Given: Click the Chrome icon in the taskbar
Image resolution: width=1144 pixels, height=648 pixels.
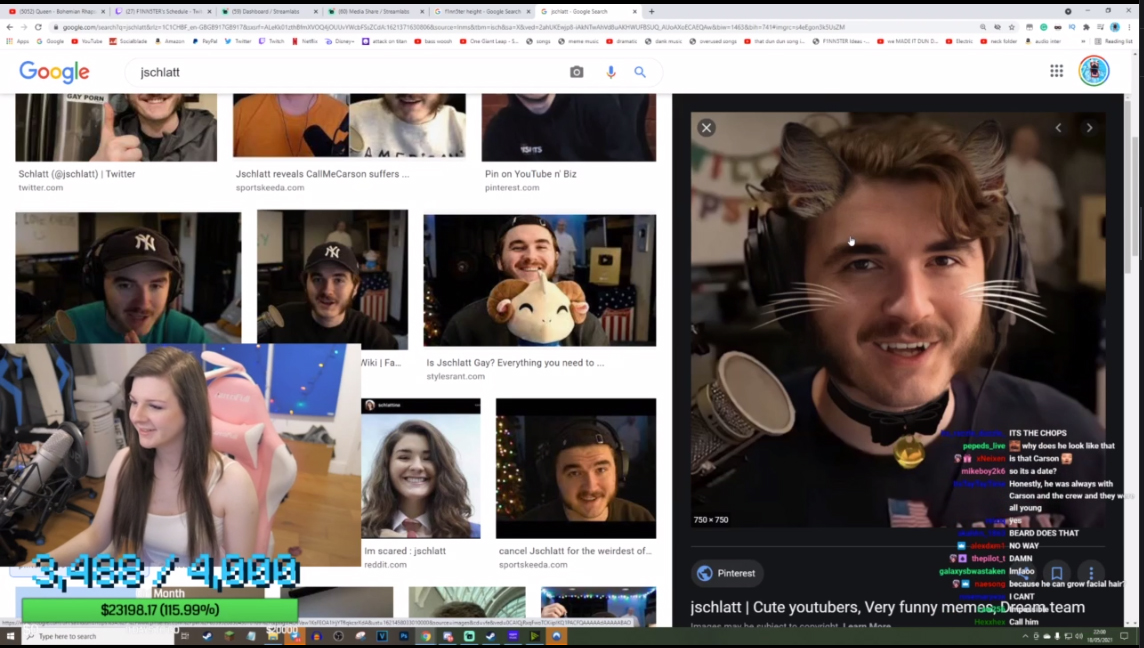Looking at the screenshot, I should pyautogui.click(x=425, y=636).
